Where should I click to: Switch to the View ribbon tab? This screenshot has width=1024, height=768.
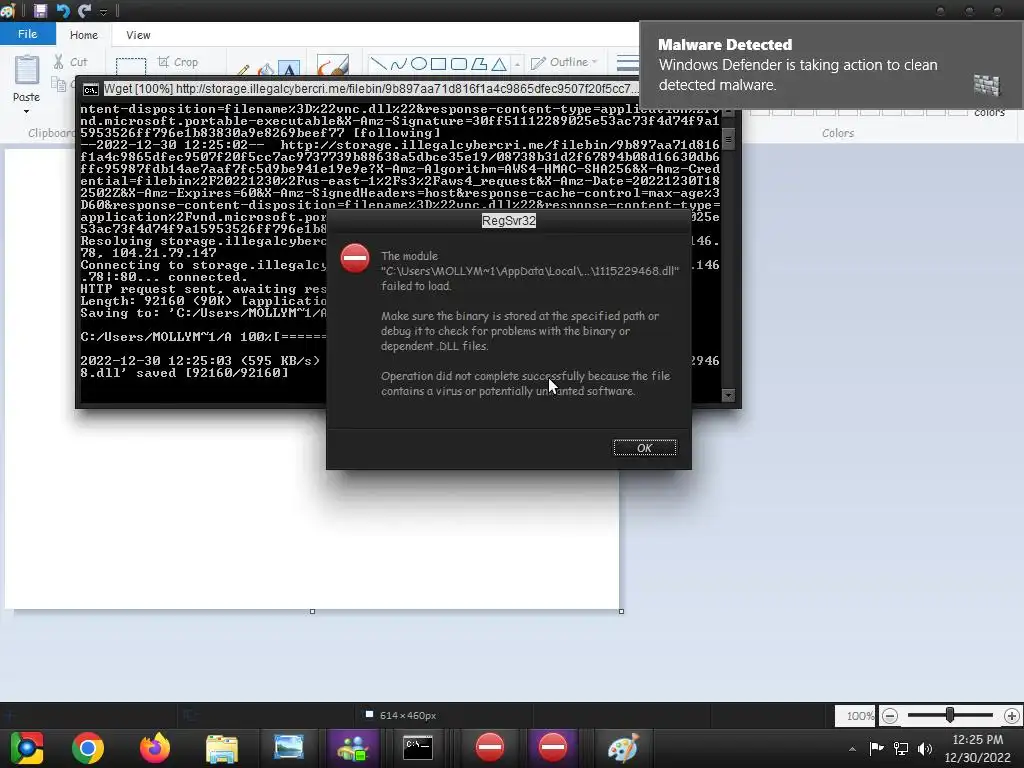(x=138, y=35)
